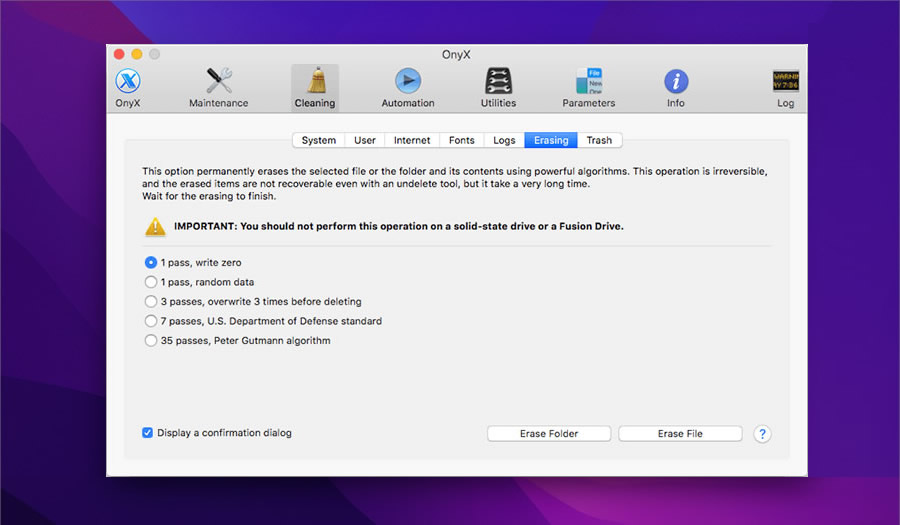
Task: Click the yellow warning triangle icon
Action: [x=155, y=227]
